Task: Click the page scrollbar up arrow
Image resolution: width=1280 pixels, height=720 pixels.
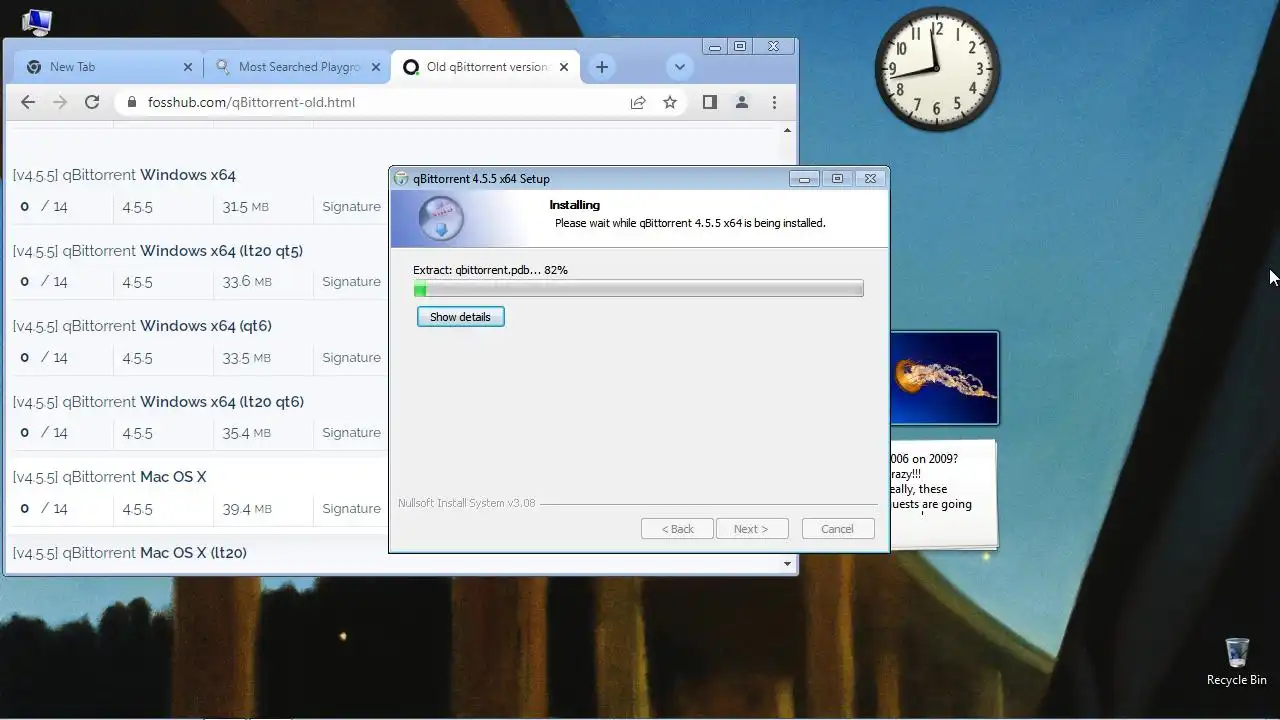Action: click(x=787, y=131)
